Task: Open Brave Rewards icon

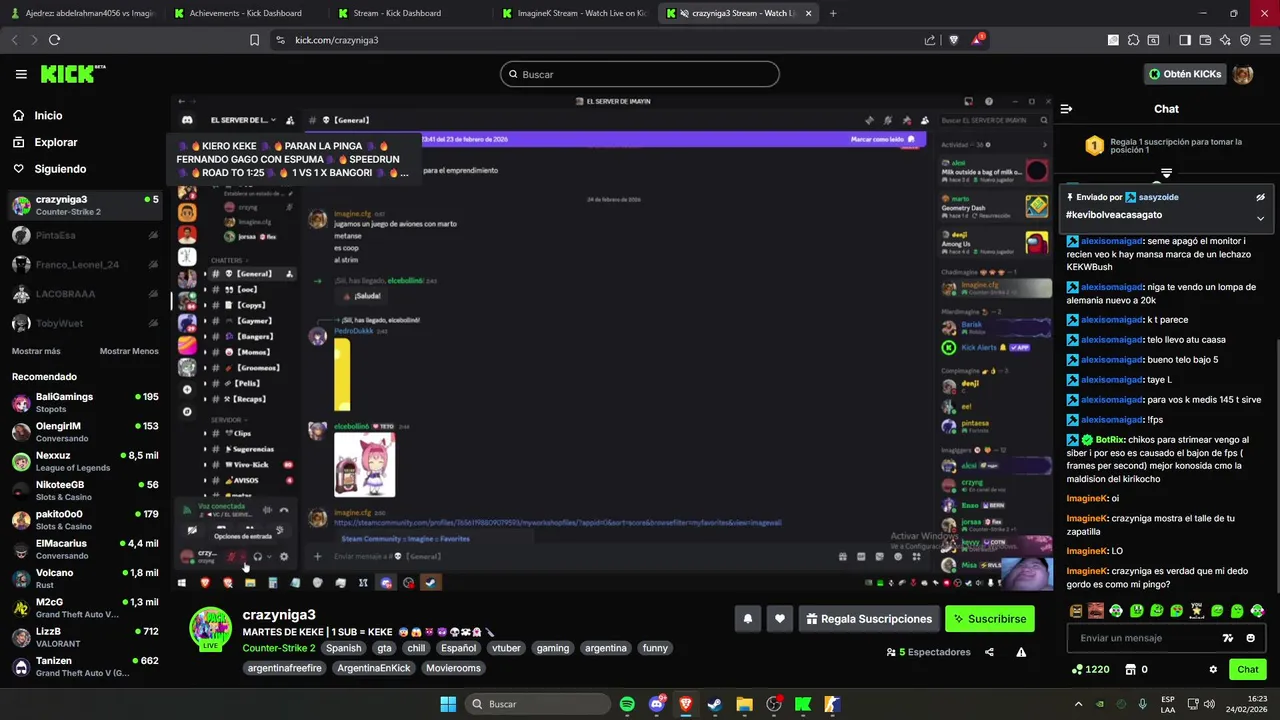Action: tap(977, 40)
